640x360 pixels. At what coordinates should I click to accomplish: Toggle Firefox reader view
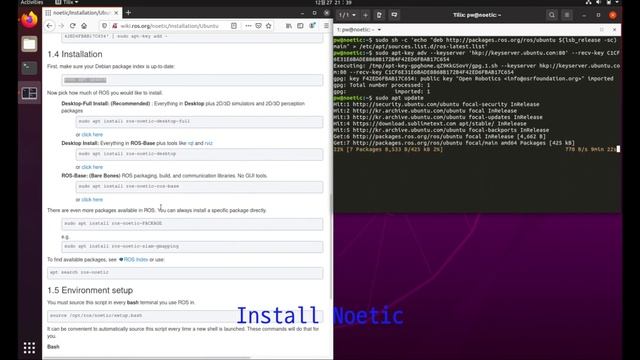[x=234, y=26]
